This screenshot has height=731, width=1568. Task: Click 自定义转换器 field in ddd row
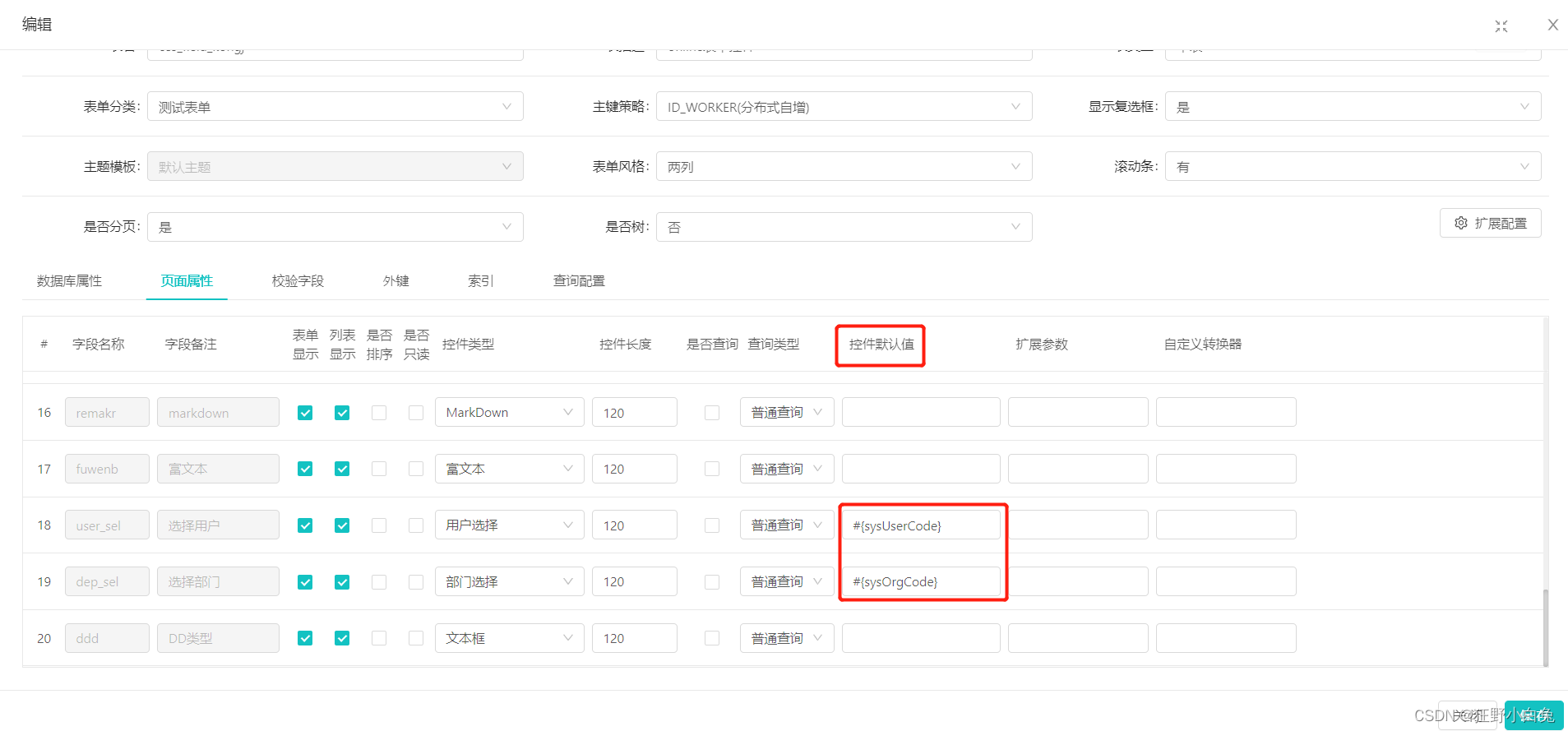[x=1226, y=638]
